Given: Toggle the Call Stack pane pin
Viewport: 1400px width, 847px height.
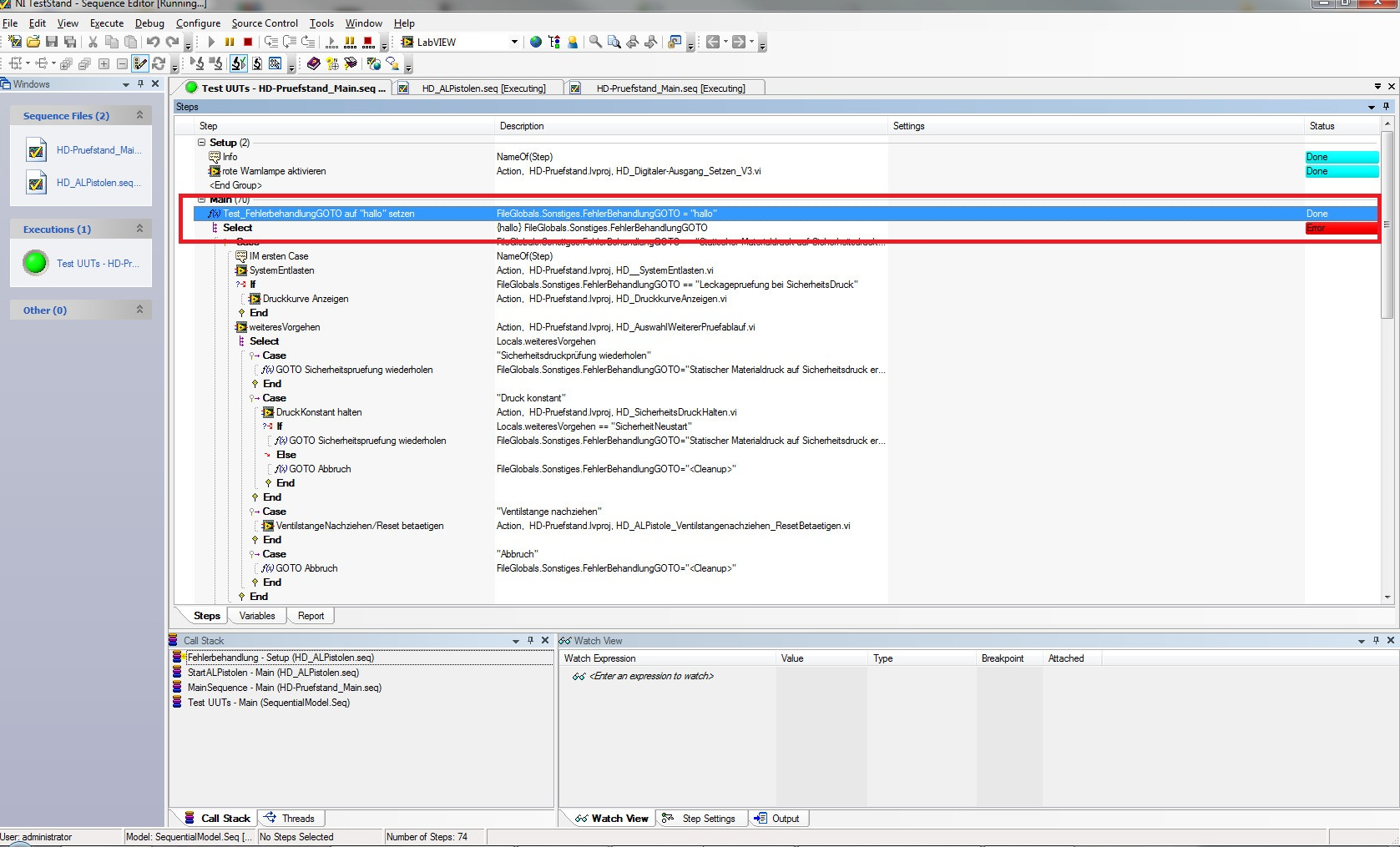Looking at the screenshot, I should [530, 641].
